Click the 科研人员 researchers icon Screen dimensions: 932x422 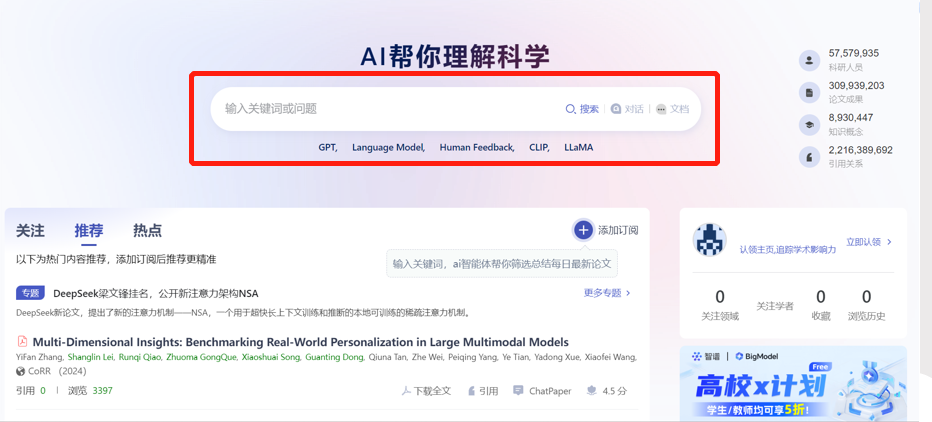(808, 60)
